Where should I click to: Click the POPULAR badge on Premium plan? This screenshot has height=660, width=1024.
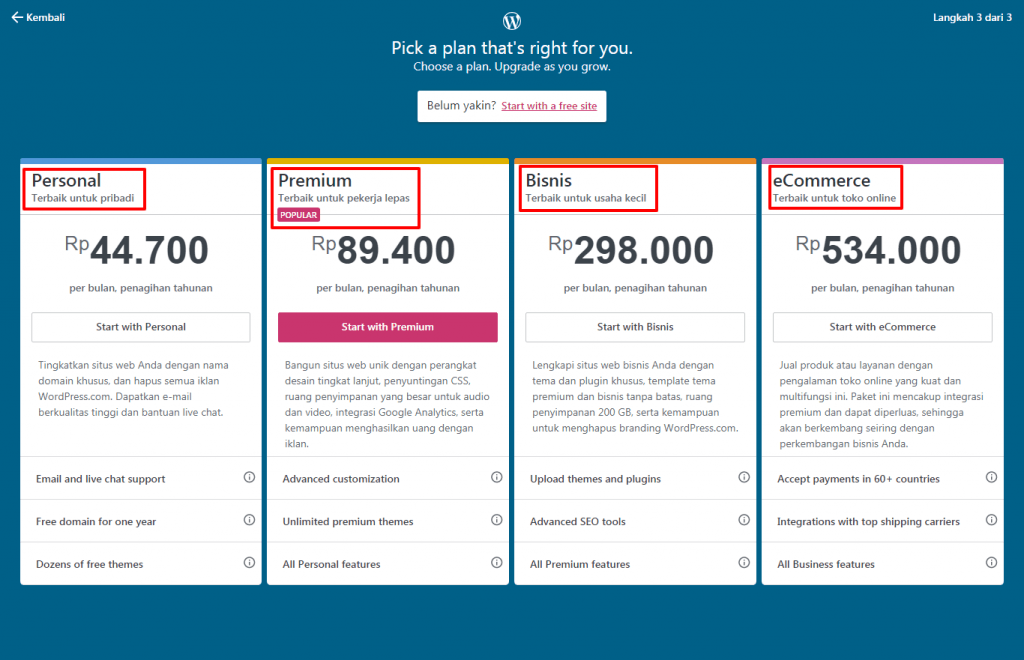pos(299,215)
